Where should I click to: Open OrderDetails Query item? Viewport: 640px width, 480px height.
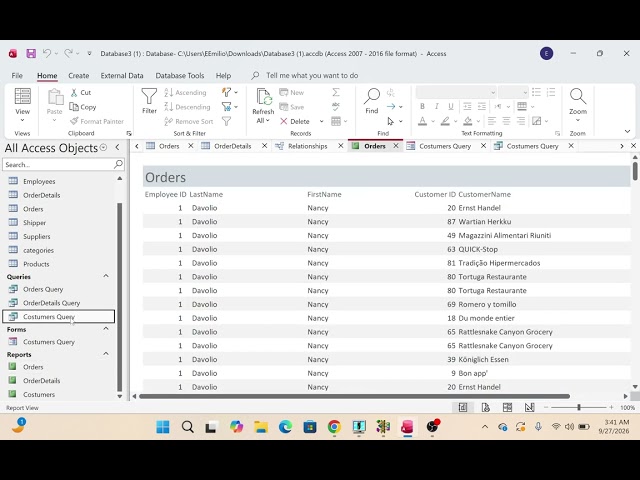tap(51, 303)
